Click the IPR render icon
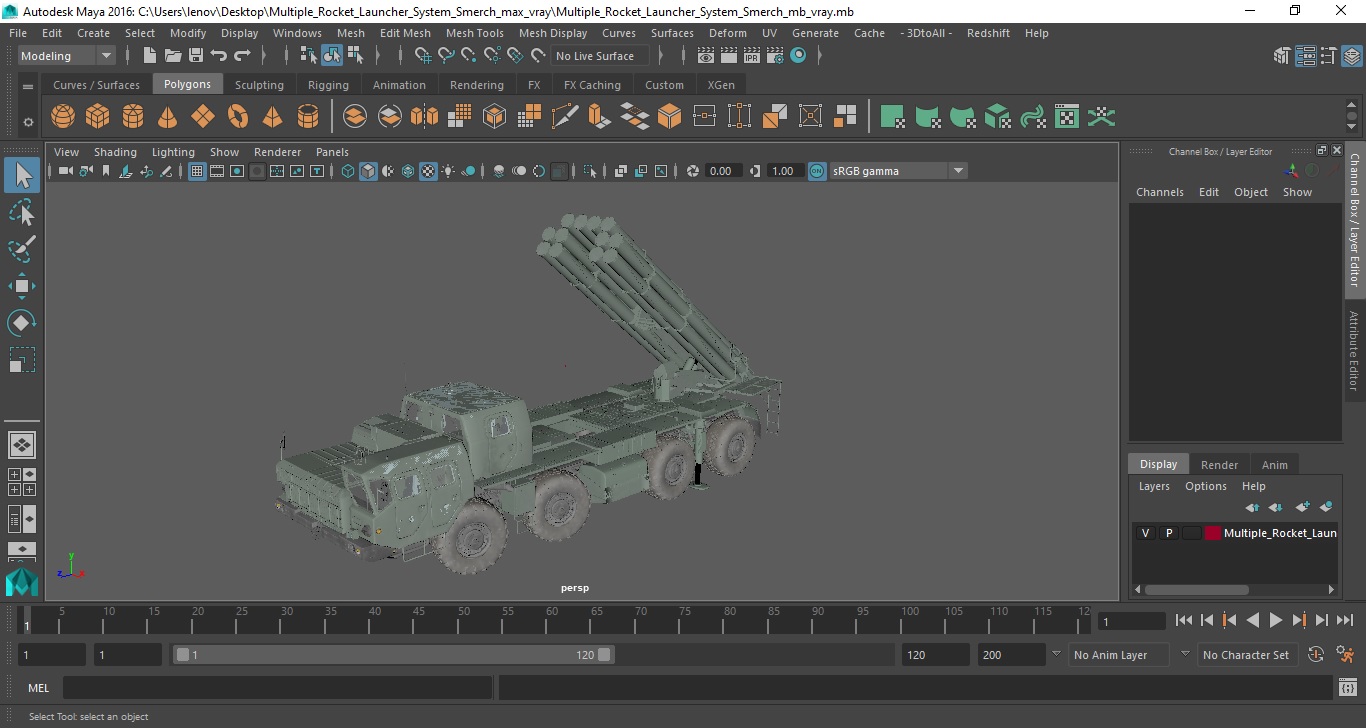This screenshot has width=1366, height=728. point(754,56)
